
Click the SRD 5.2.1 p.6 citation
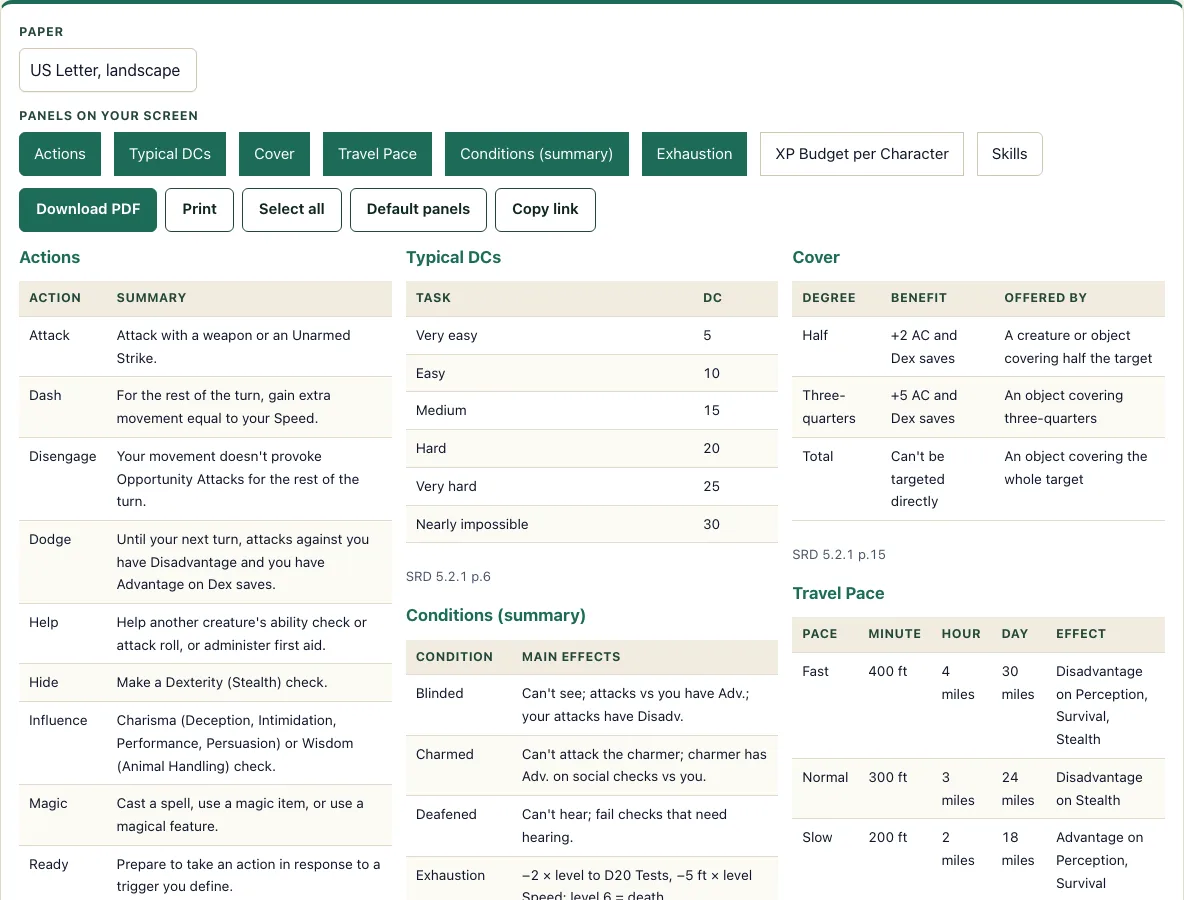(449, 577)
